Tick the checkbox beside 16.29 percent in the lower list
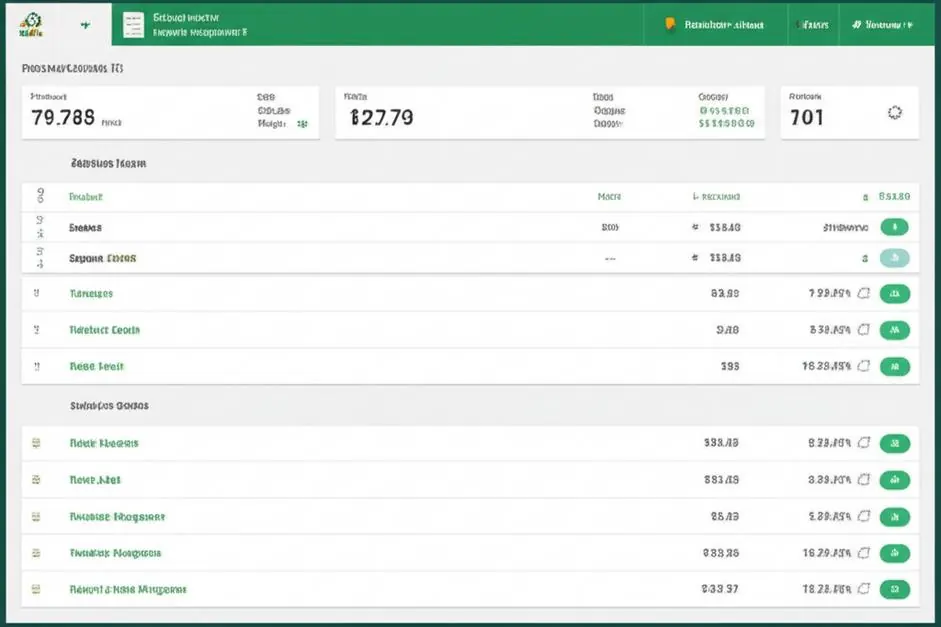The width and height of the screenshot is (941, 627). 864,553
